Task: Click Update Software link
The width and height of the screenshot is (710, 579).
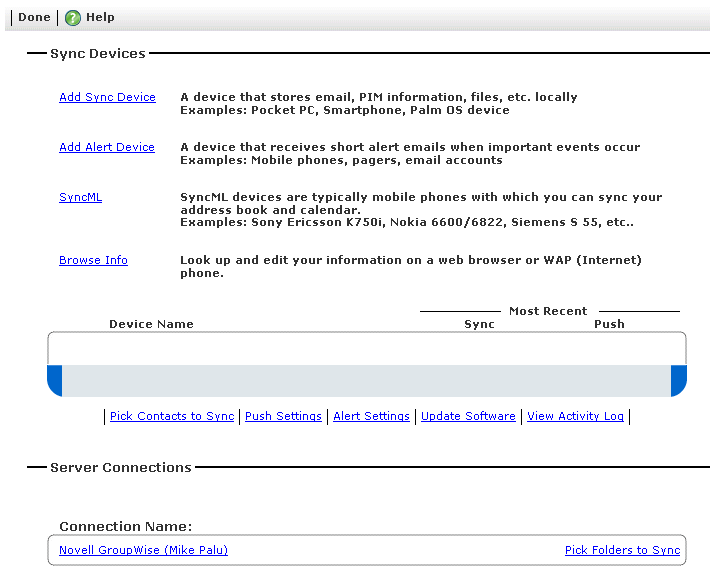Action: click(x=468, y=416)
